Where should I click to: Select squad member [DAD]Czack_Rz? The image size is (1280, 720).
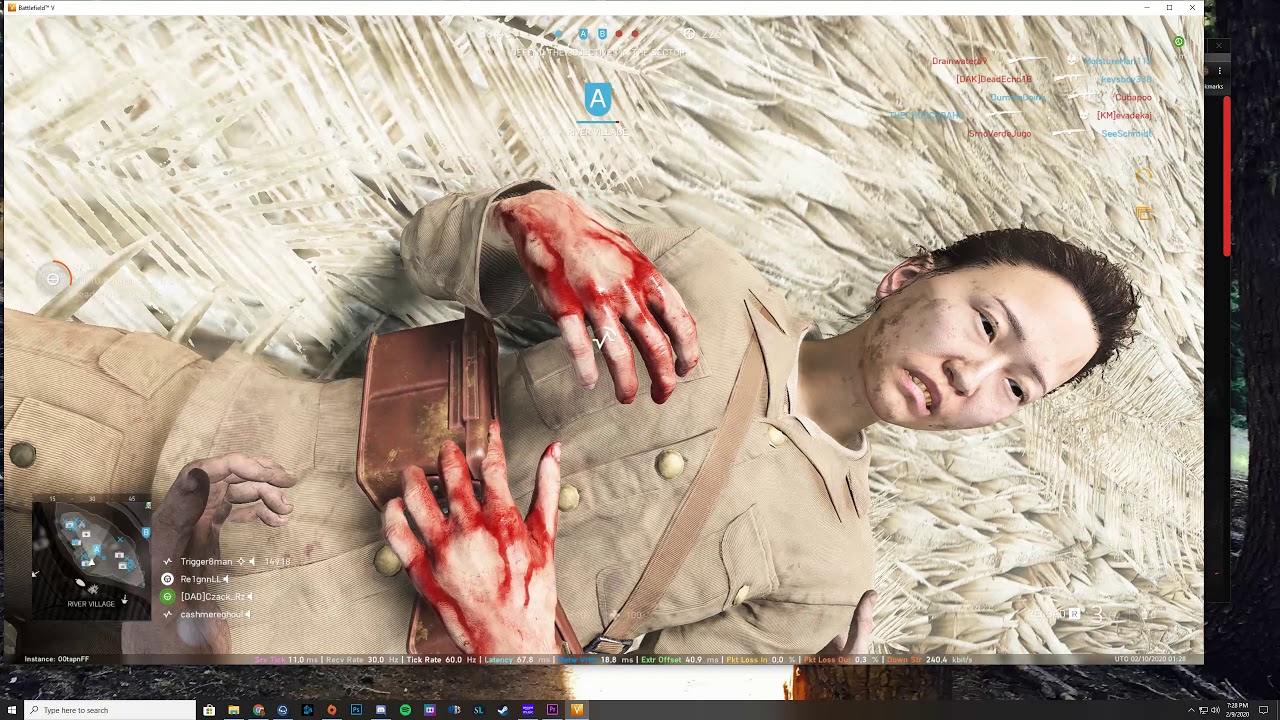coord(212,597)
